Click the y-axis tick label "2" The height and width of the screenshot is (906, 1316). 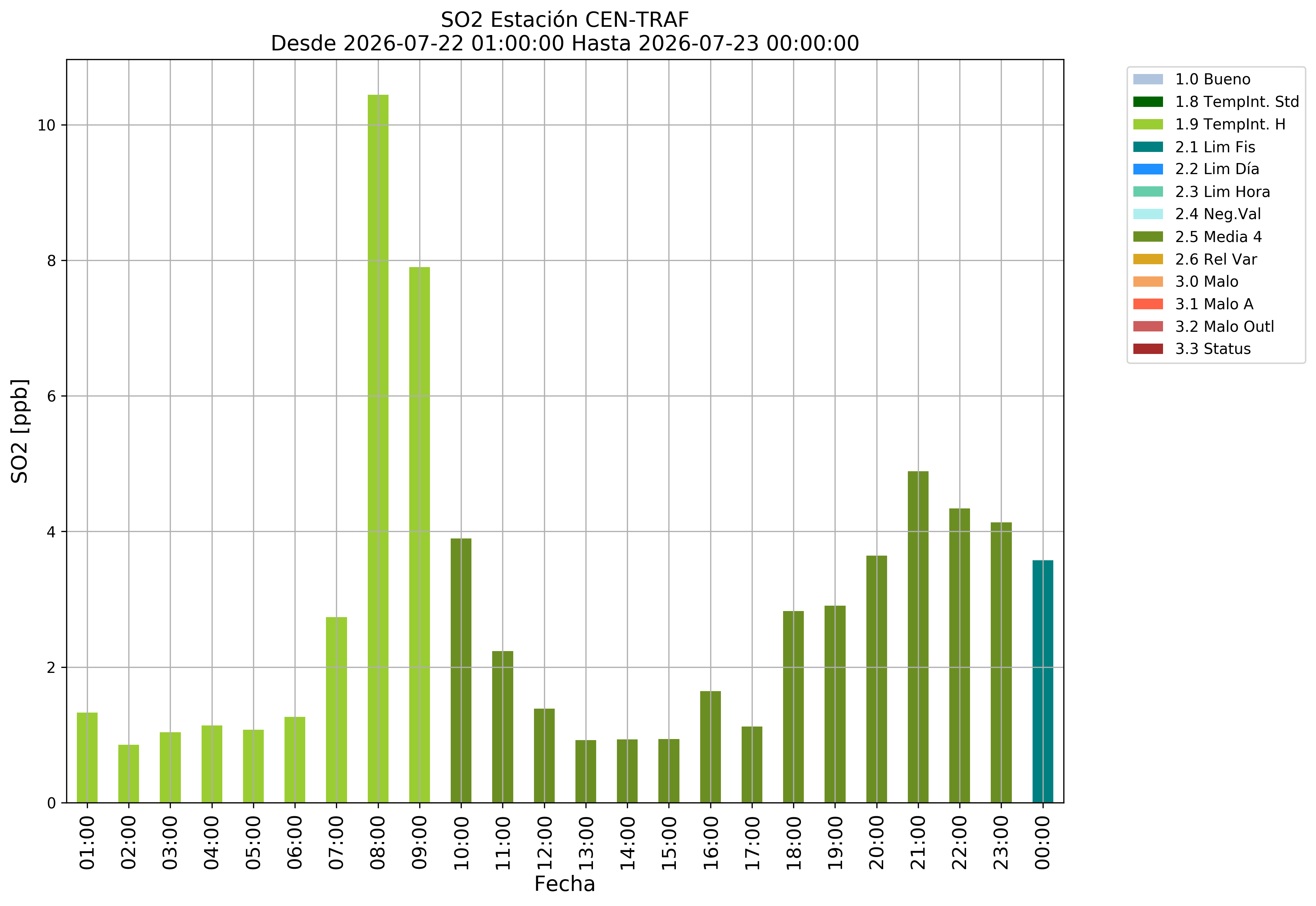[x=51, y=668]
